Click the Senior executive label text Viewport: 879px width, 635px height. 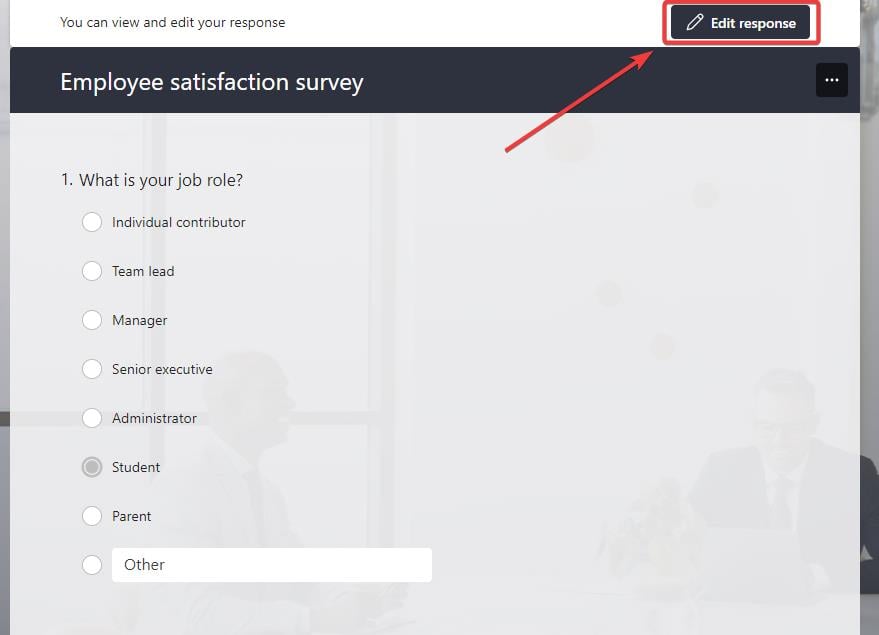pos(162,369)
